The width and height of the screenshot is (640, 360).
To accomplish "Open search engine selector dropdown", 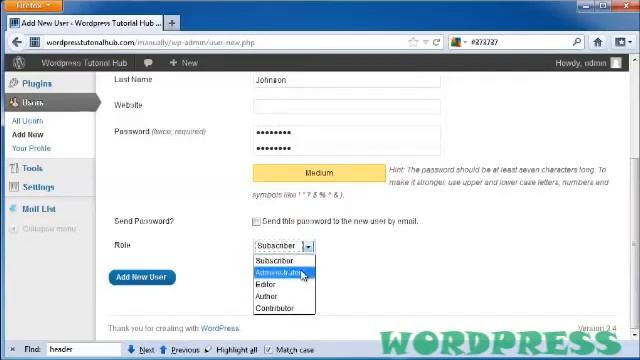I will pyautogui.click(x=459, y=42).
